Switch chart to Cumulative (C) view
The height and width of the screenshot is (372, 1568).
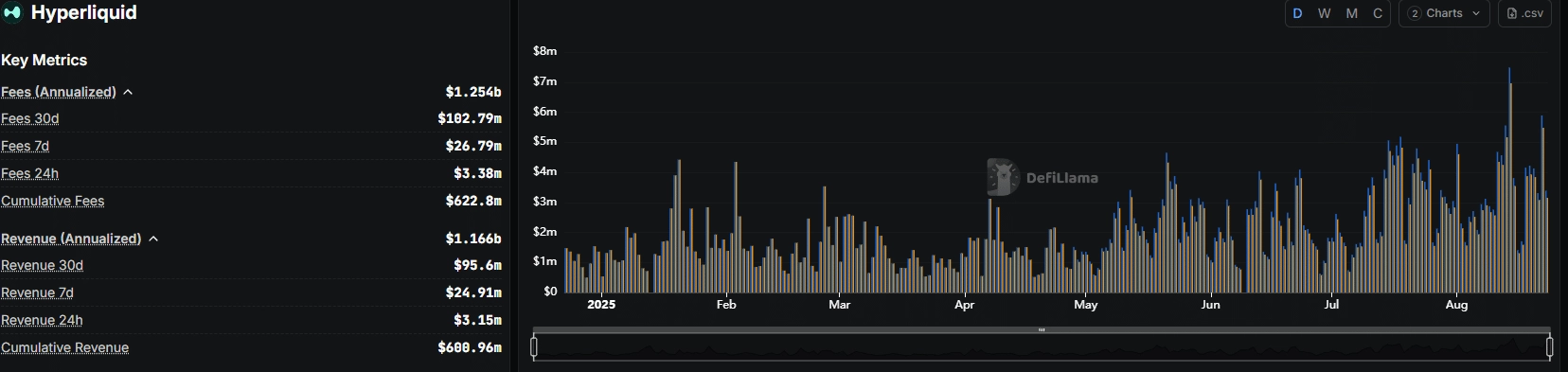click(x=1378, y=13)
